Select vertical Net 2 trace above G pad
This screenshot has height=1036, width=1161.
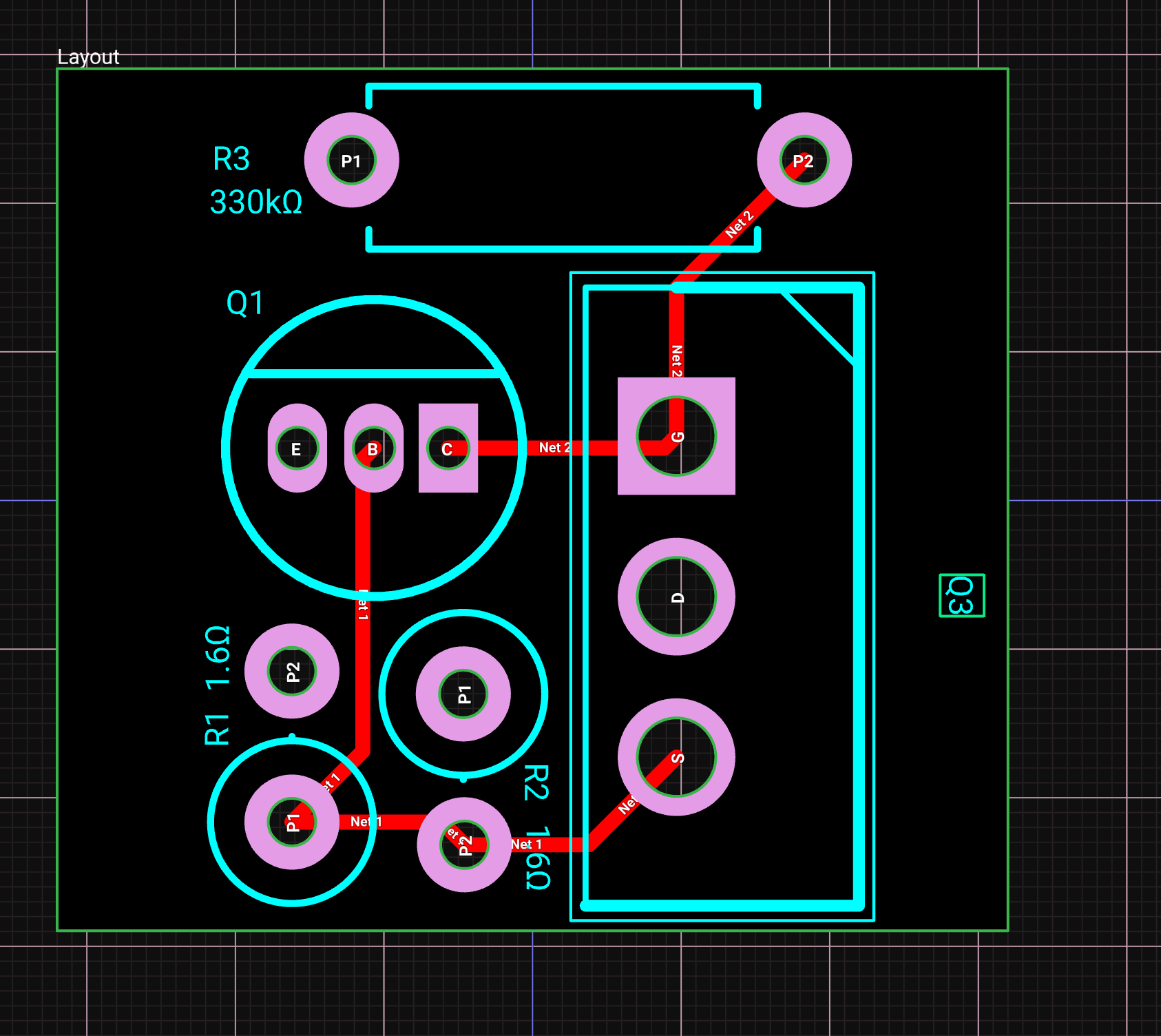tap(677, 334)
